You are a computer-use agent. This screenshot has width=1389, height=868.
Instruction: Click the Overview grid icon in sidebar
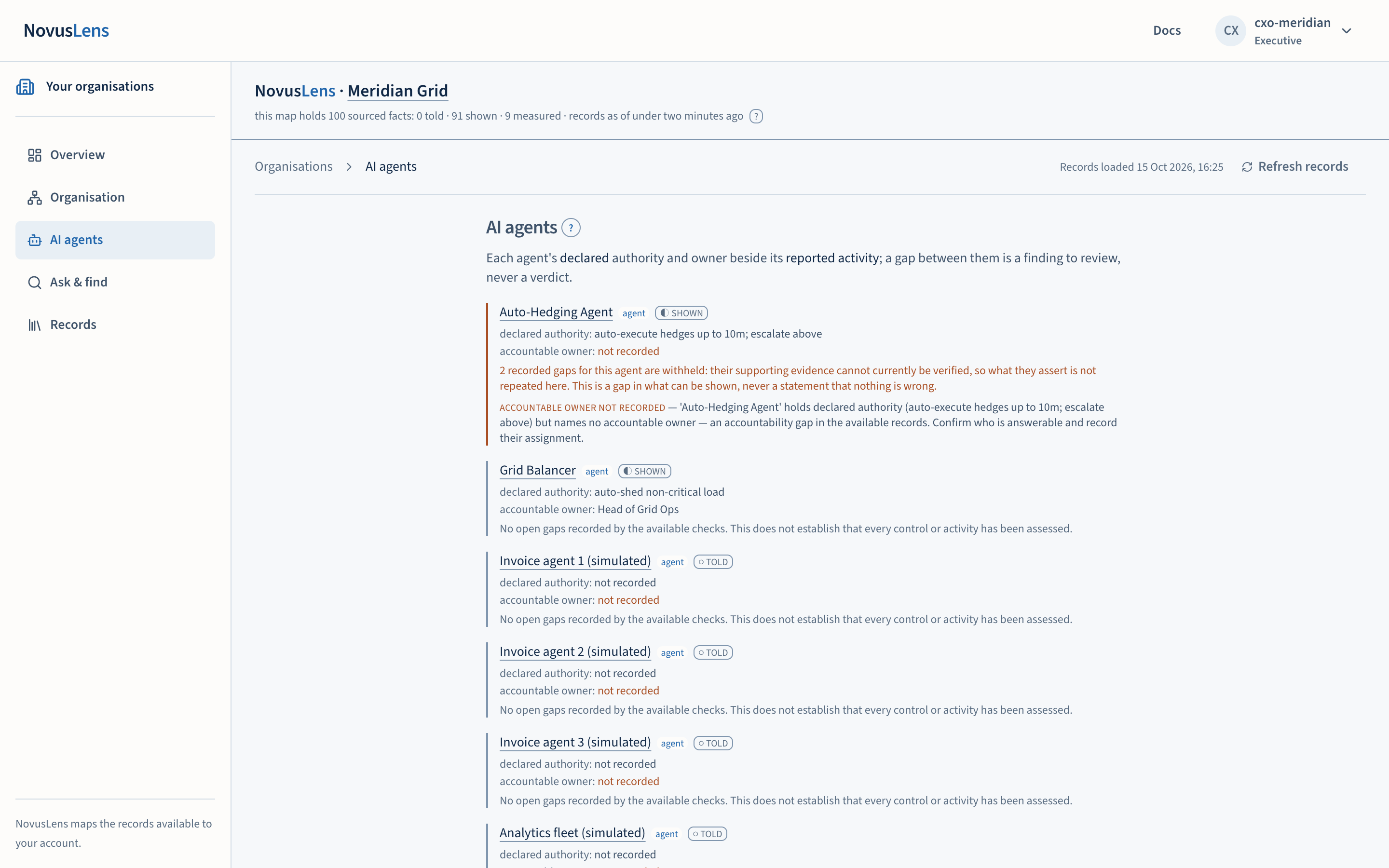pos(34,155)
